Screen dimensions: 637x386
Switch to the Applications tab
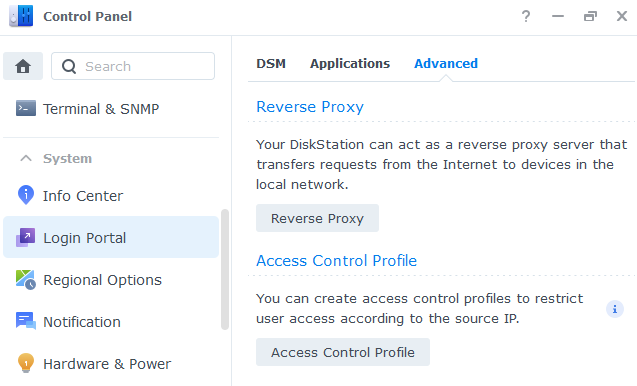[350, 63]
